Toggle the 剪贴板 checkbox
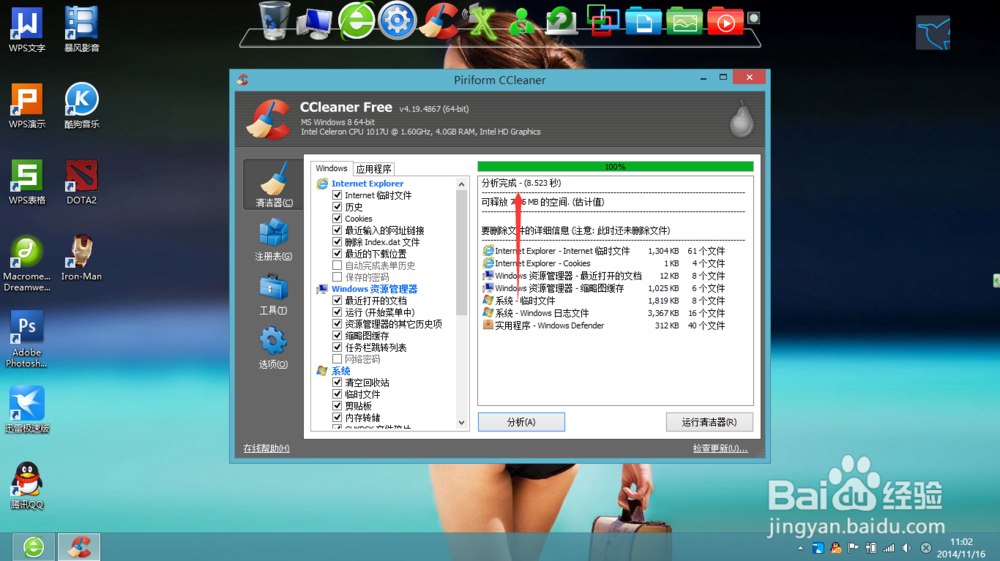 click(x=337, y=405)
